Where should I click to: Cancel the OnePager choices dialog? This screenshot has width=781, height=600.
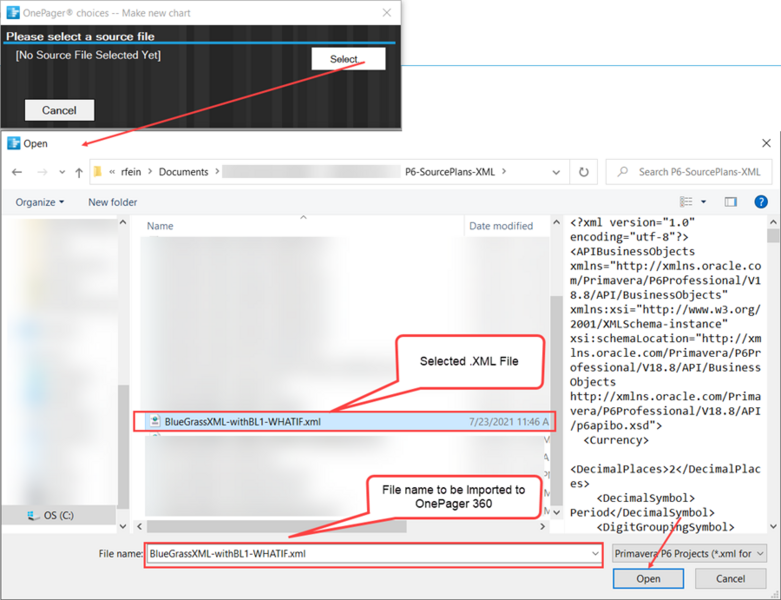click(x=59, y=110)
